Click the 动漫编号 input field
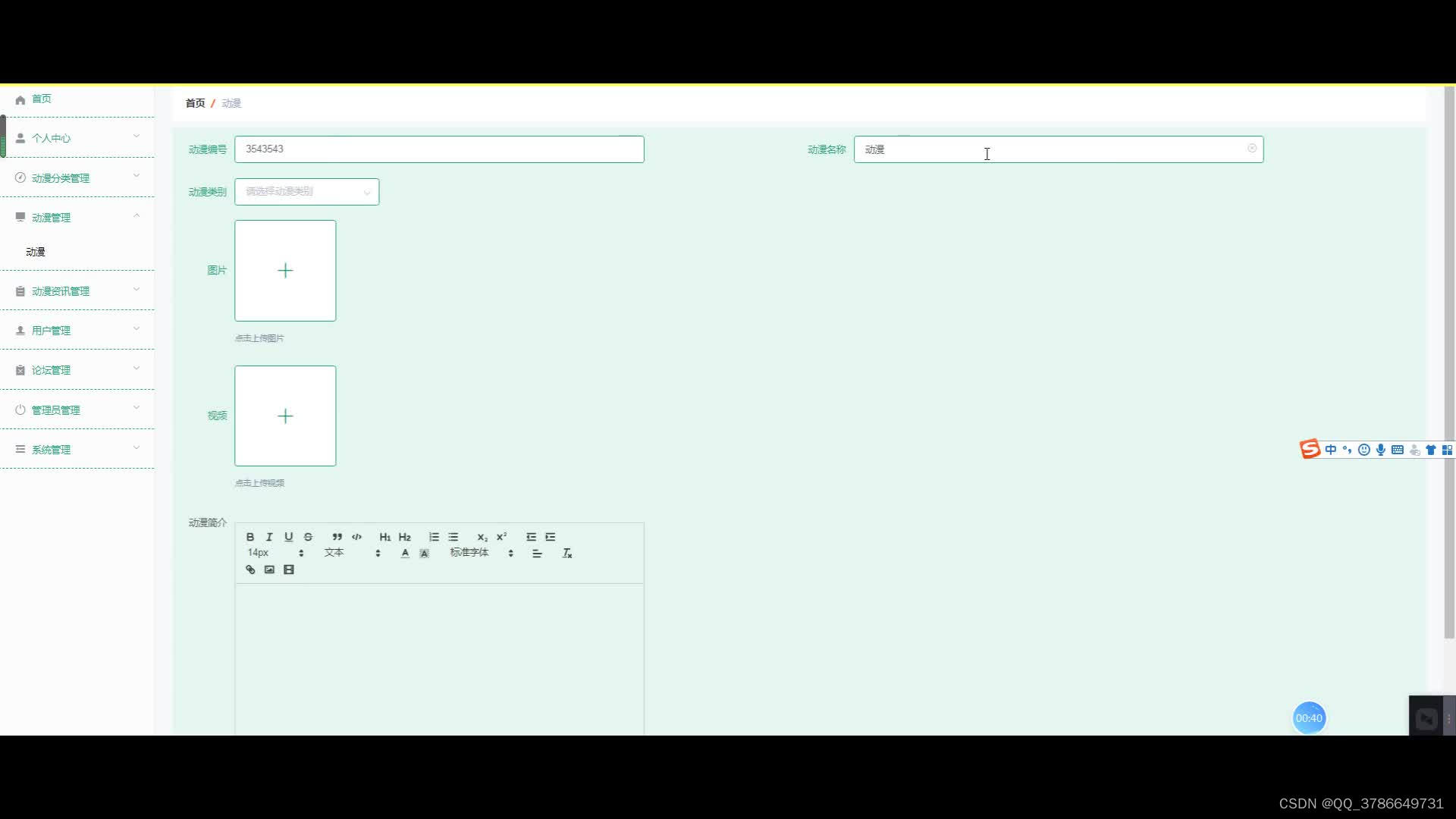1456x819 pixels. click(440, 149)
